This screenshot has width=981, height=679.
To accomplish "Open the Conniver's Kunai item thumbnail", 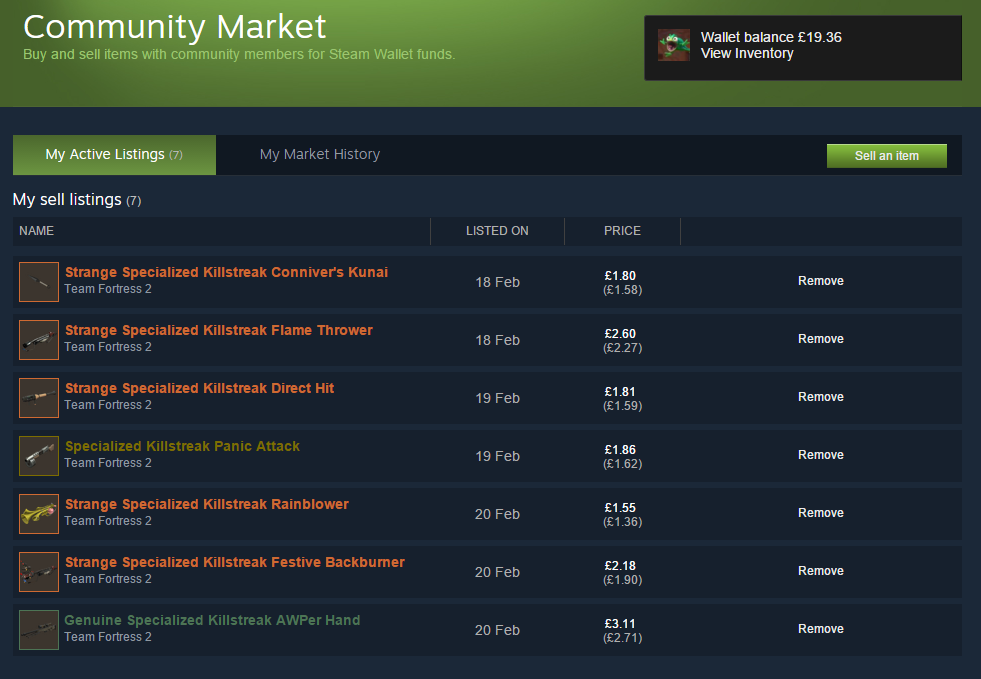I will pyautogui.click(x=39, y=282).
